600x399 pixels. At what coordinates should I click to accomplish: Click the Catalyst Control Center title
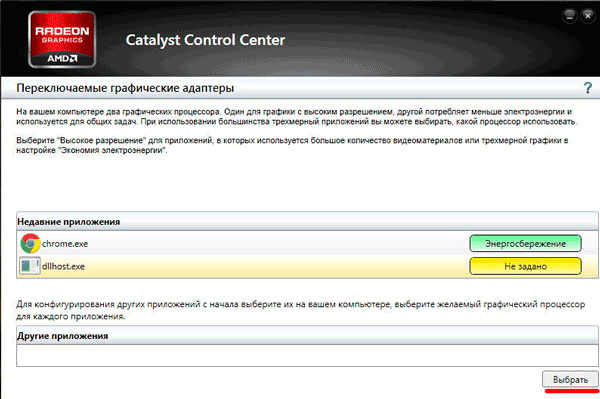pos(205,40)
